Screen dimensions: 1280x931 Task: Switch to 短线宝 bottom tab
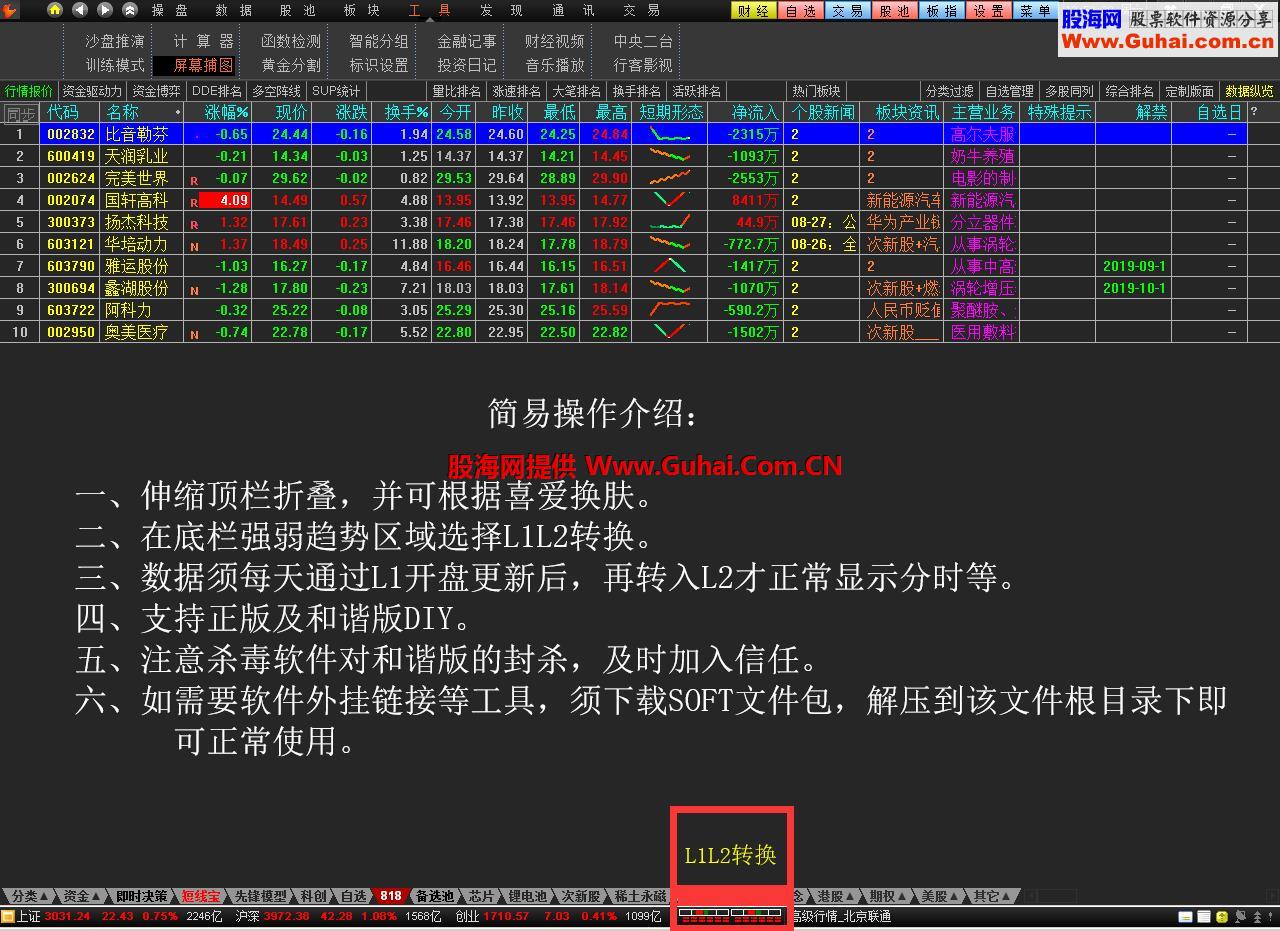point(199,896)
